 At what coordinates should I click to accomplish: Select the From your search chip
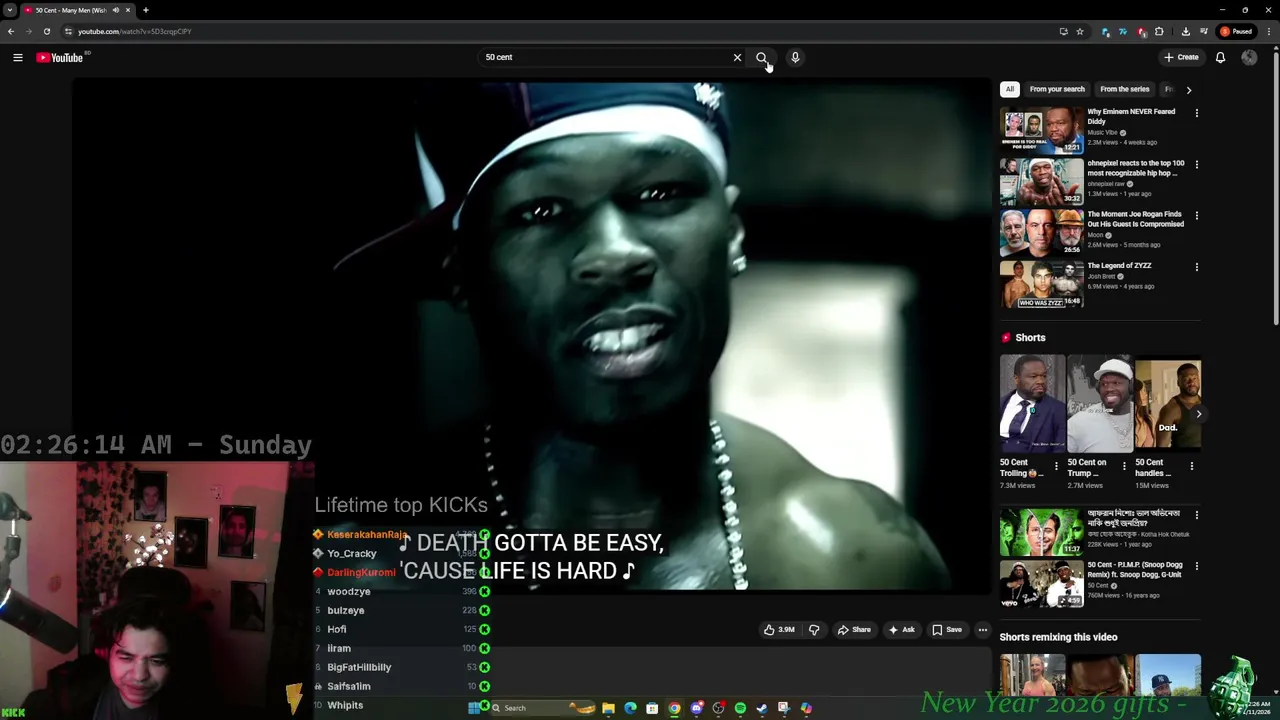(x=1057, y=89)
